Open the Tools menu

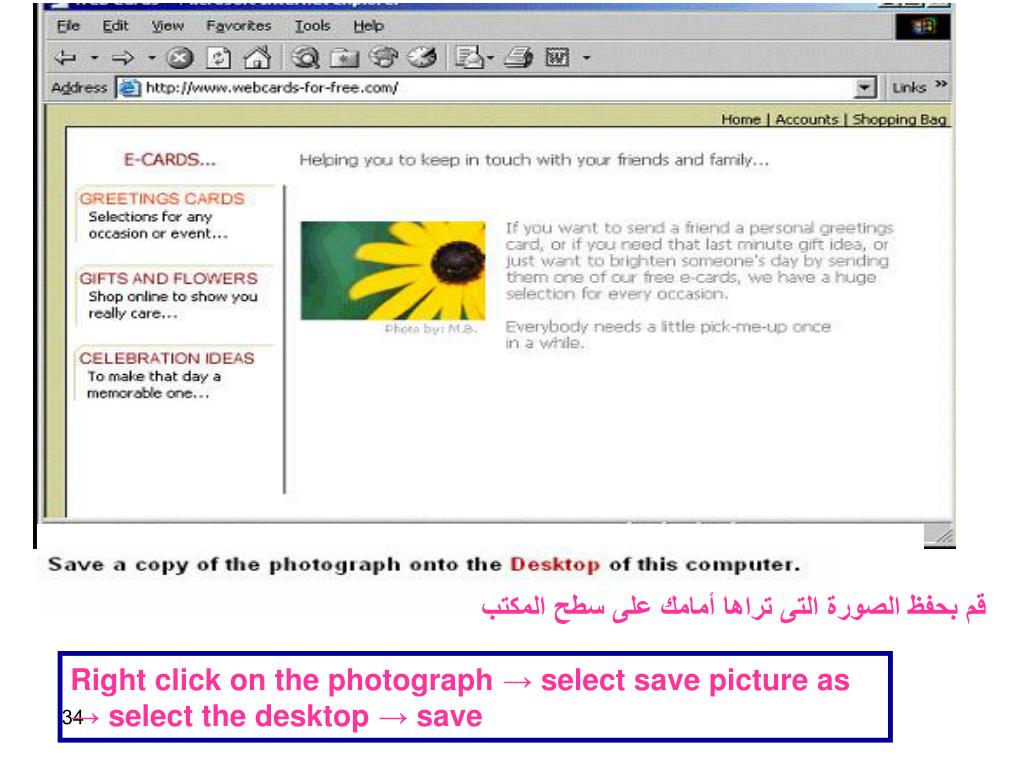click(312, 26)
